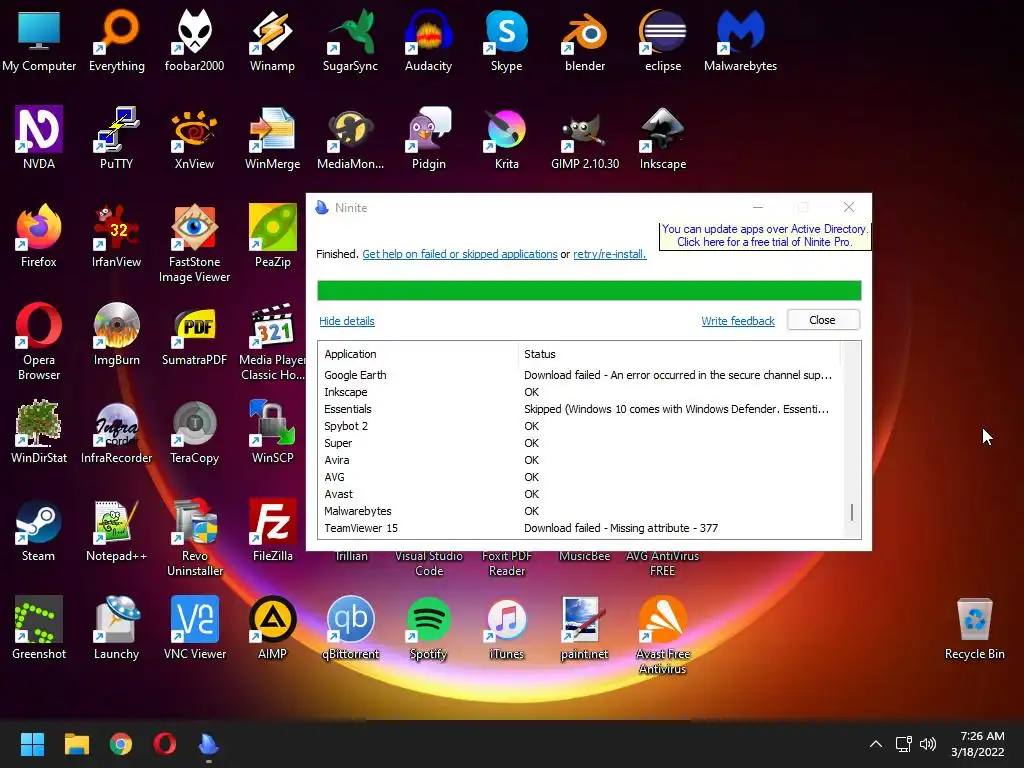Click the Opera taskbar icon
Image resolution: width=1024 pixels, height=768 pixels.
click(x=165, y=744)
